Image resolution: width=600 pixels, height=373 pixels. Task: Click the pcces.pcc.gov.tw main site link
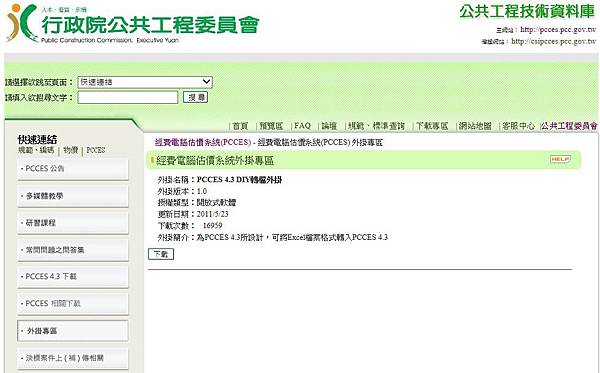pyautogui.click(x=558, y=29)
